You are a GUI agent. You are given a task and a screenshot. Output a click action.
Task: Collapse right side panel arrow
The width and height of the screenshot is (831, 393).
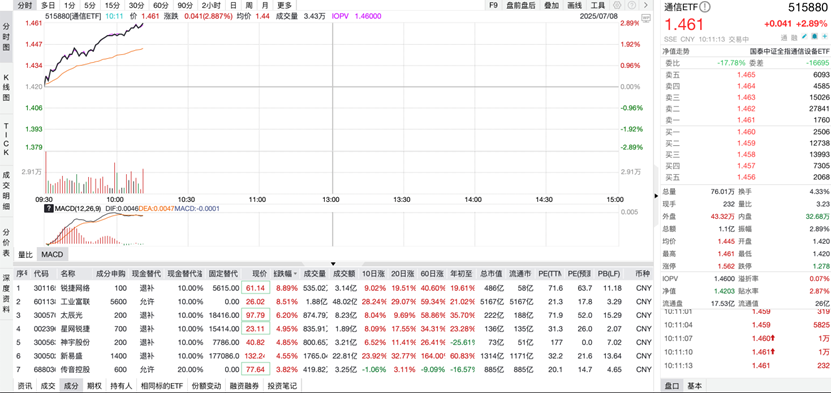[657, 196]
